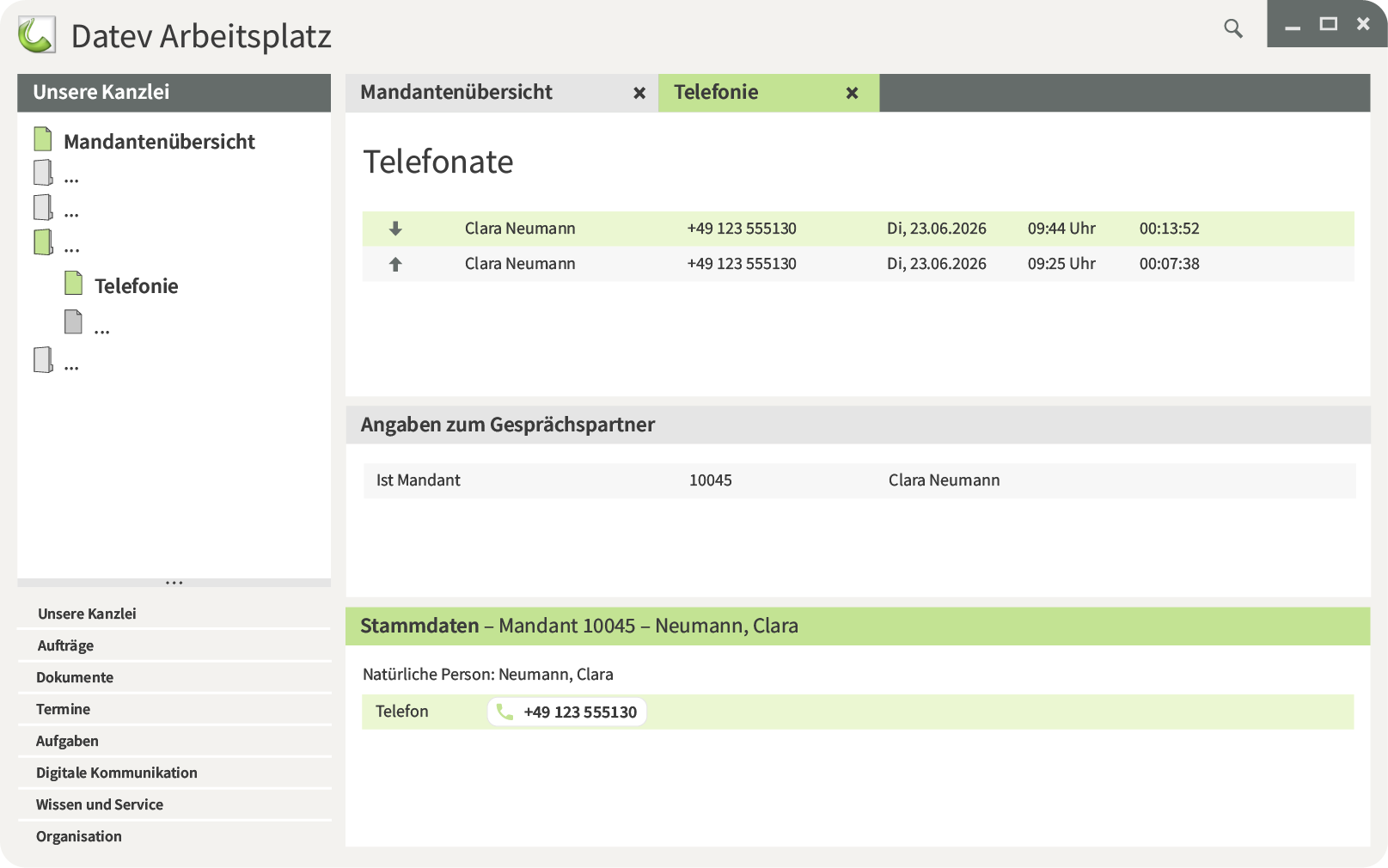Select the call row from 09:25 Uhr
The image size is (1388, 868).
pos(858,264)
